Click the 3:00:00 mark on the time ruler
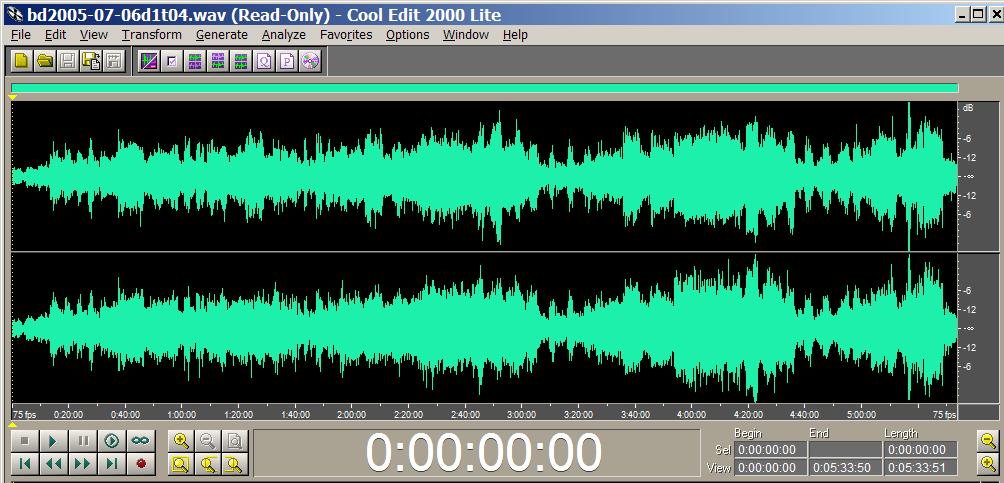 pyautogui.click(x=521, y=414)
